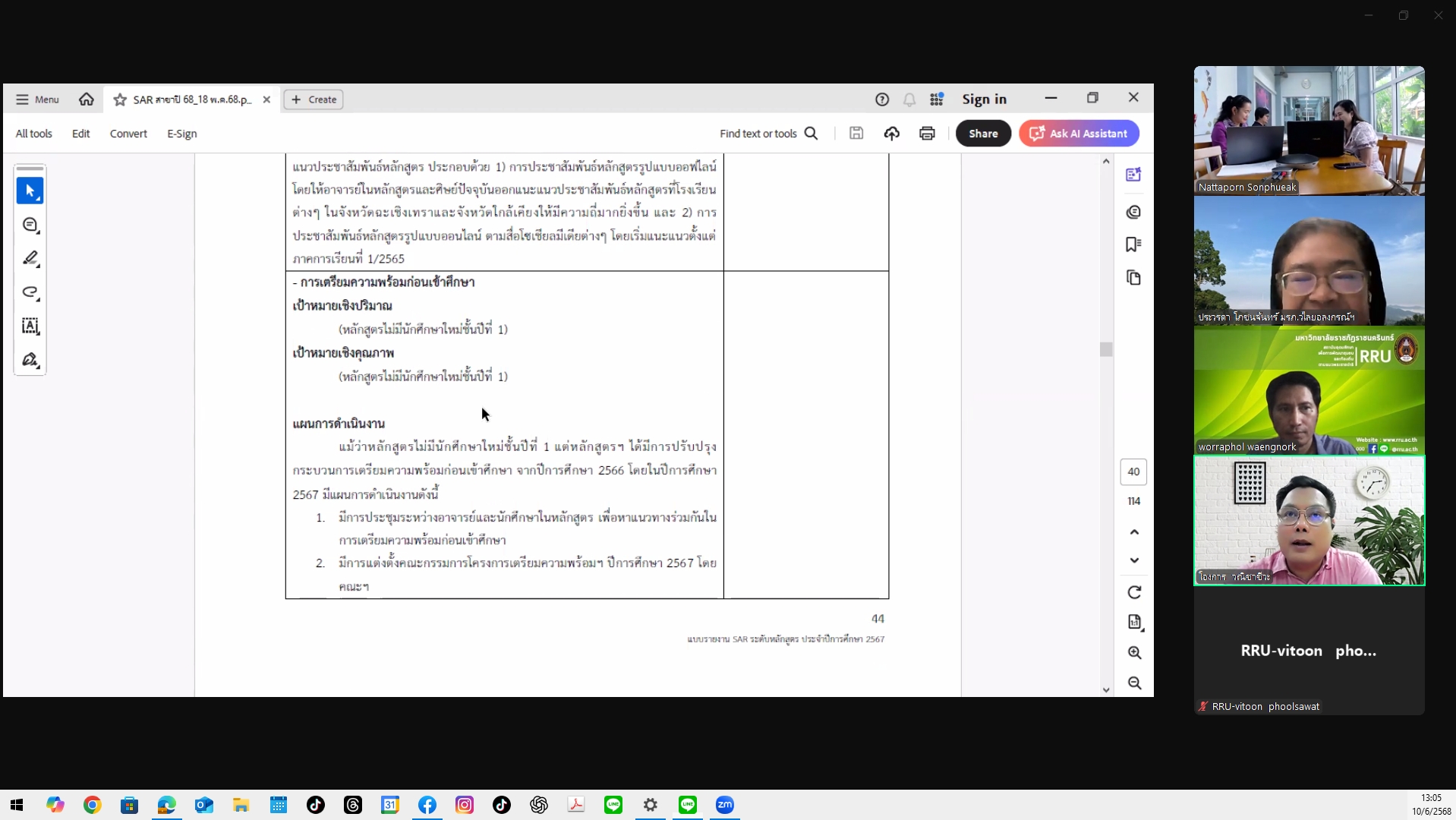The width and height of the screenshot is (1456, 820).
Task: Choose the add comment tool
Action: (30, 225)
